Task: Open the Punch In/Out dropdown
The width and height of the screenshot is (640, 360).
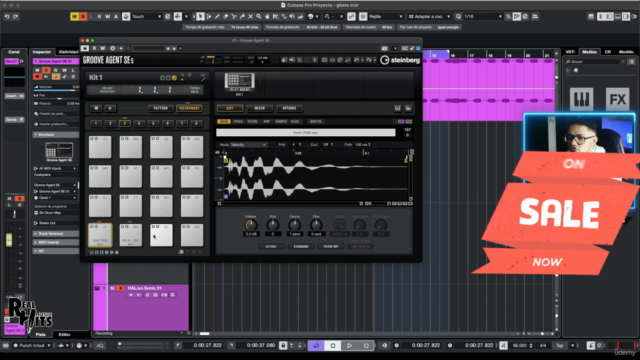Action: click(32, 346)
